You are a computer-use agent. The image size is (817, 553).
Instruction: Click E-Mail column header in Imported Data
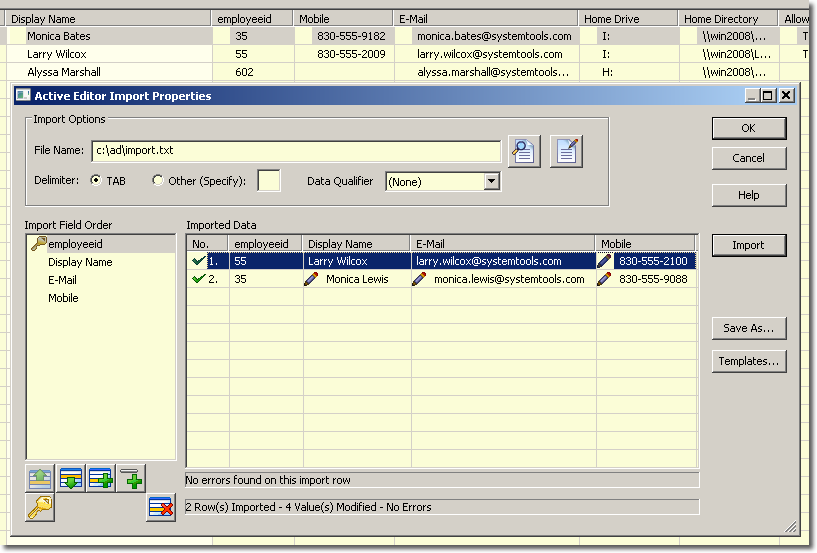coord(502,243)
